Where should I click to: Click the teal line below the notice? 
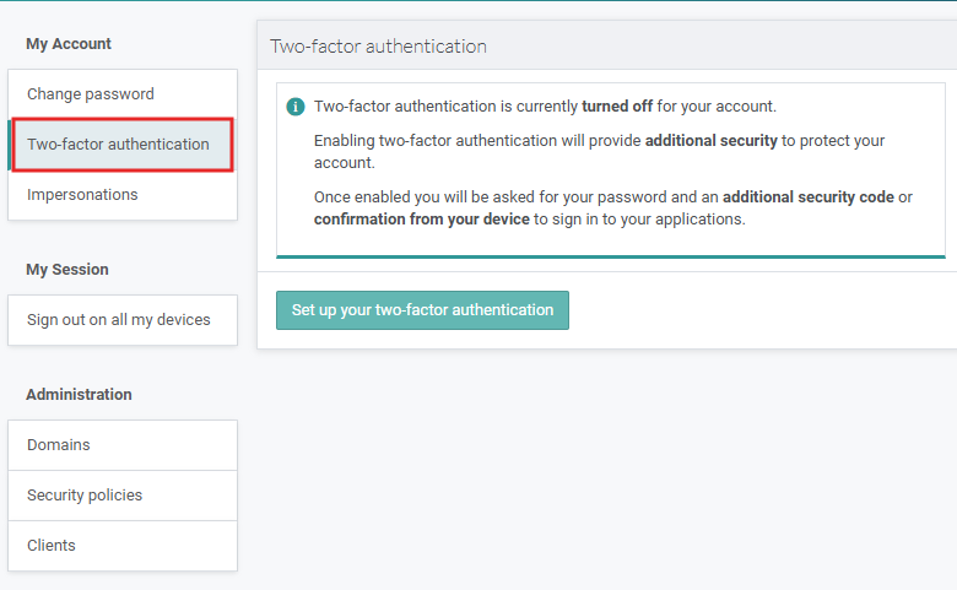(610, 257)
